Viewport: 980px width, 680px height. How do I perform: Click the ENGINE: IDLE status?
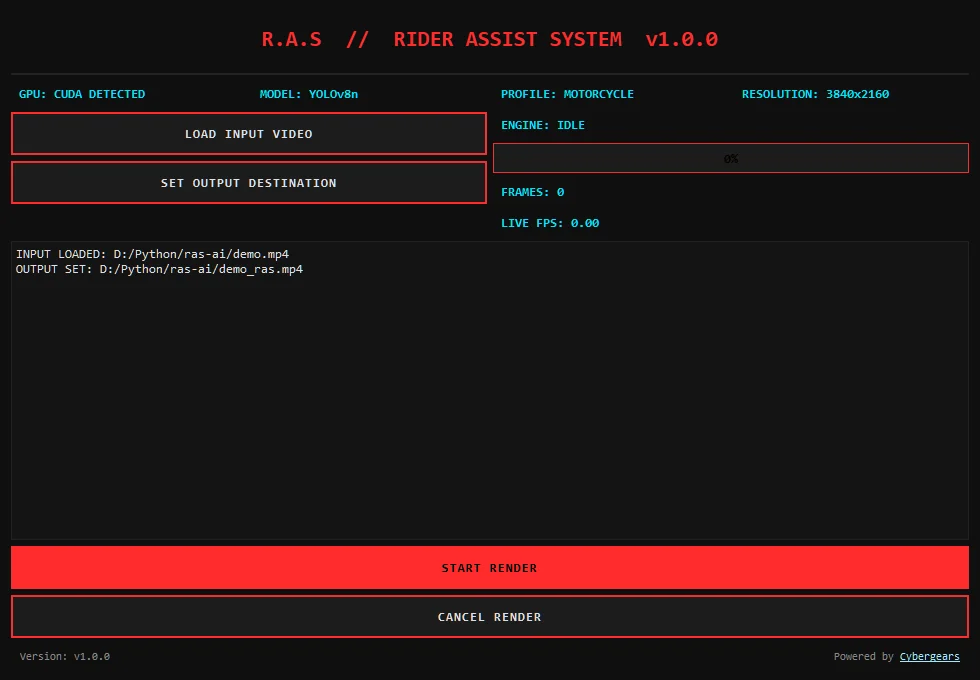coord(543,125)
